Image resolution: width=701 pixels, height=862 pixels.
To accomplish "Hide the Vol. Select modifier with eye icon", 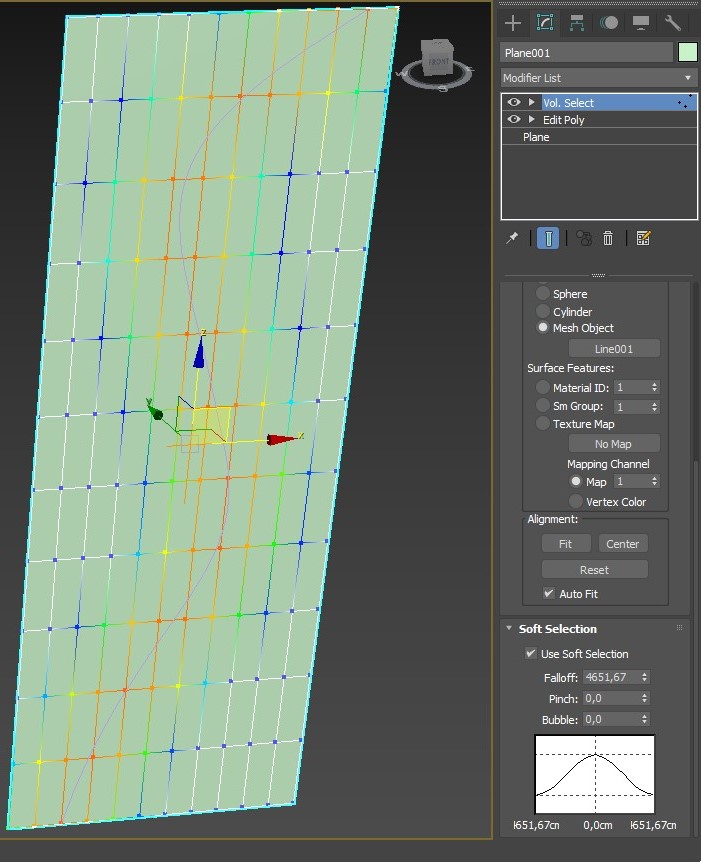I will tap(514, 103).
